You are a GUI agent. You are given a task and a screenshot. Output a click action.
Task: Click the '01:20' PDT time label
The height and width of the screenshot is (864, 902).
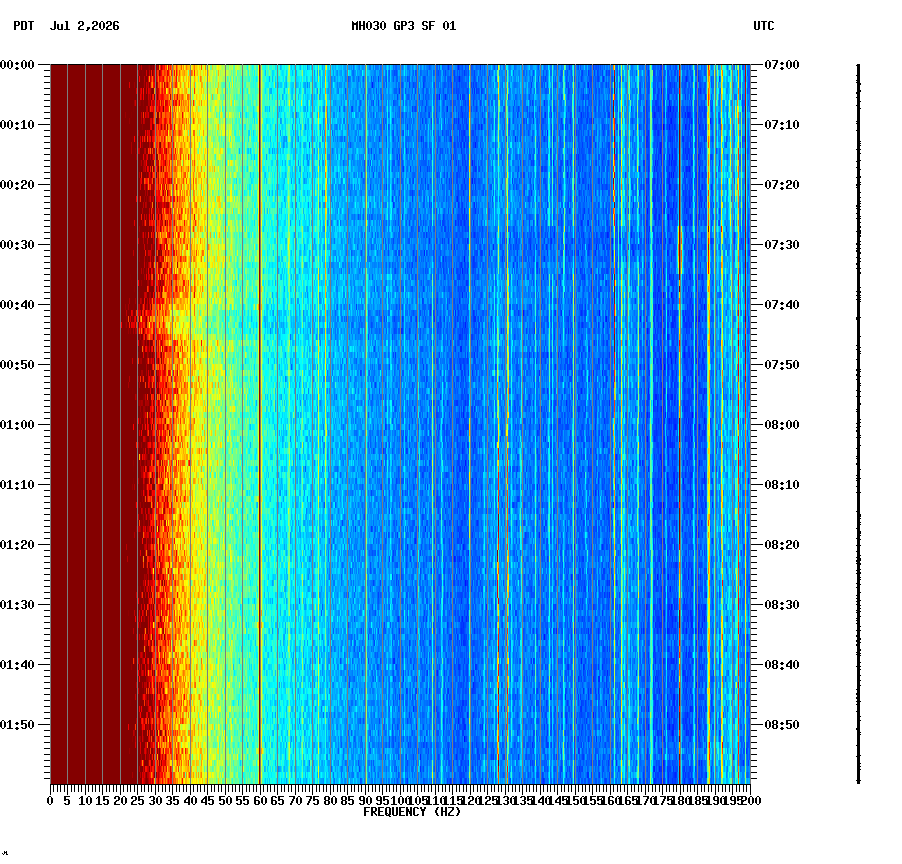click(17, 545)
